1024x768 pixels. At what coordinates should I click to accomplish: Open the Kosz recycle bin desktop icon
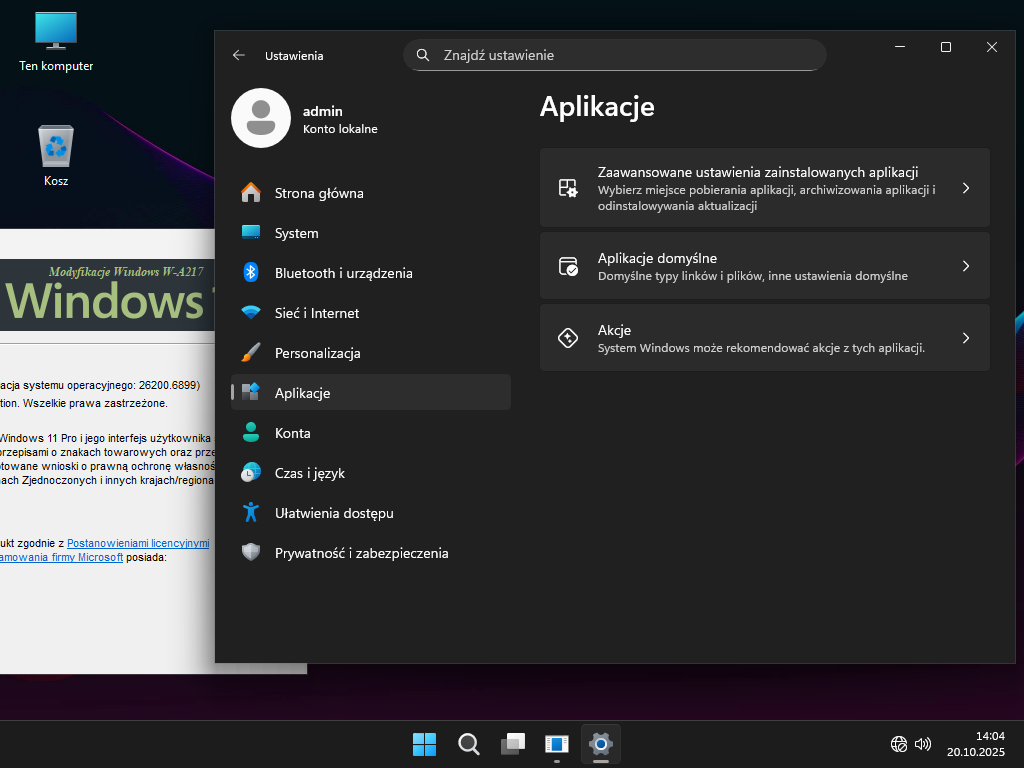pos(56,148)
